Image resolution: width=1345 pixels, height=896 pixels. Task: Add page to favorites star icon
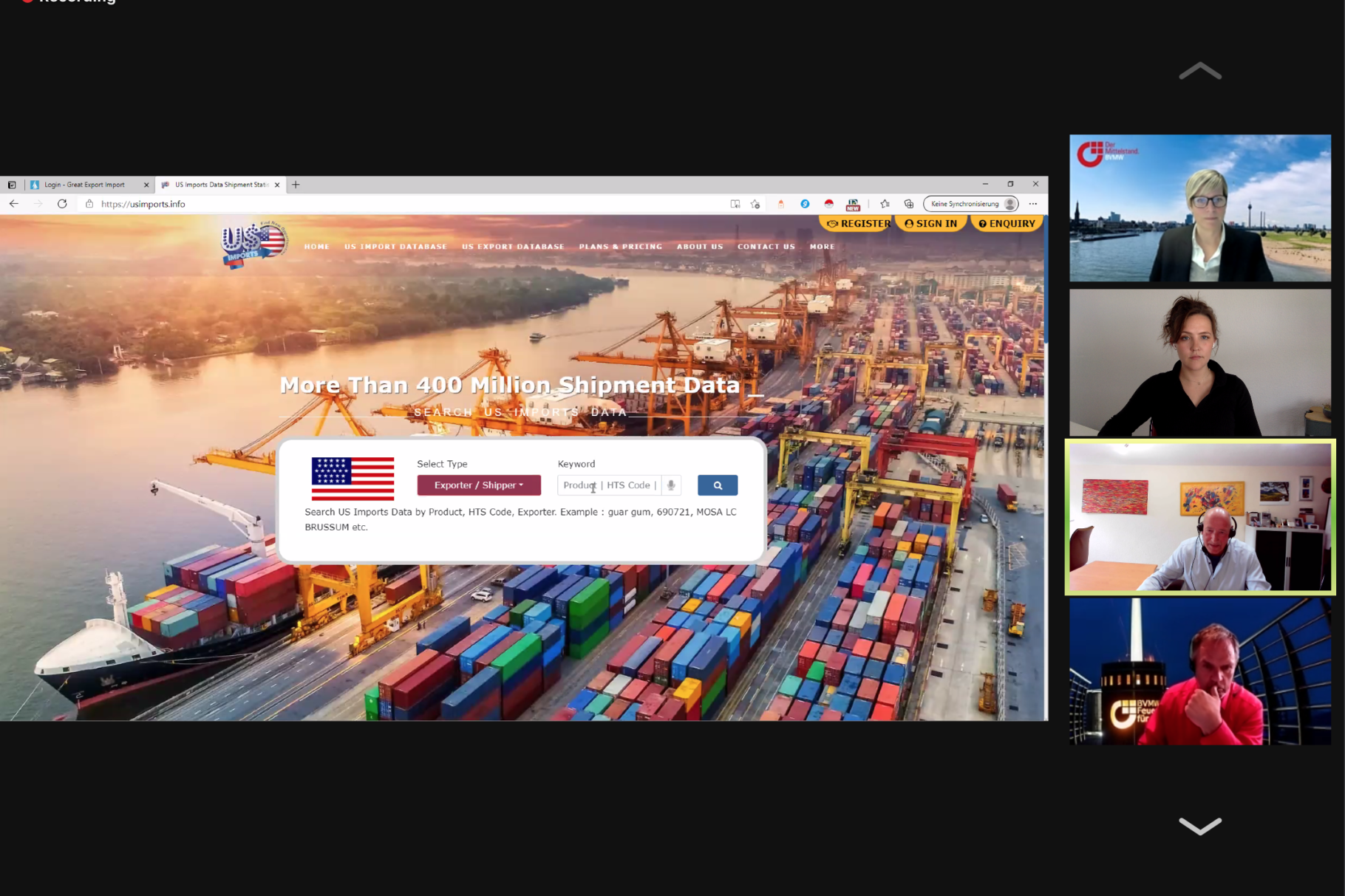pyautogui.click(x=755, y=204)
